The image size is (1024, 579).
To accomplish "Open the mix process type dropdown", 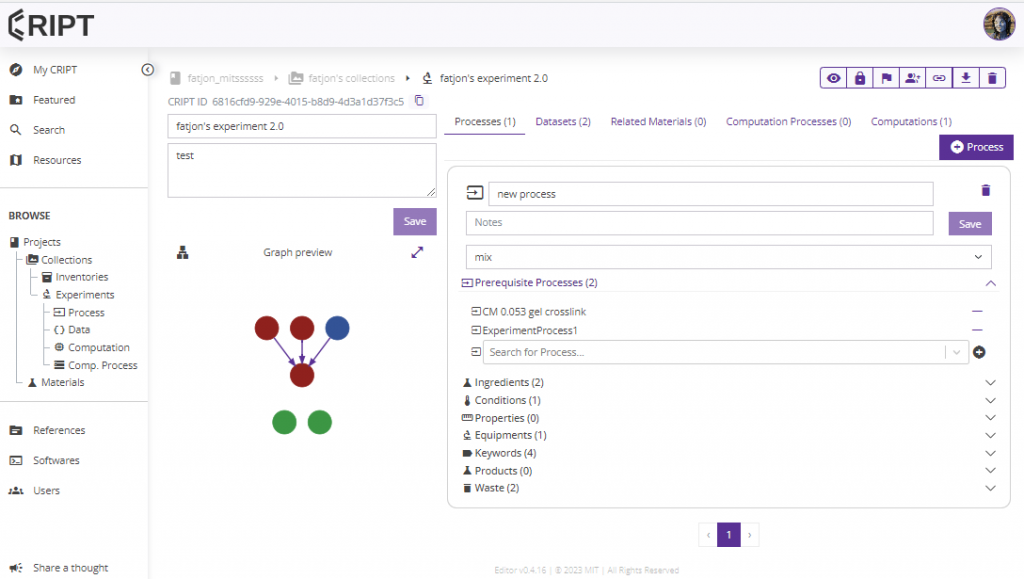I will coord(728,257).
